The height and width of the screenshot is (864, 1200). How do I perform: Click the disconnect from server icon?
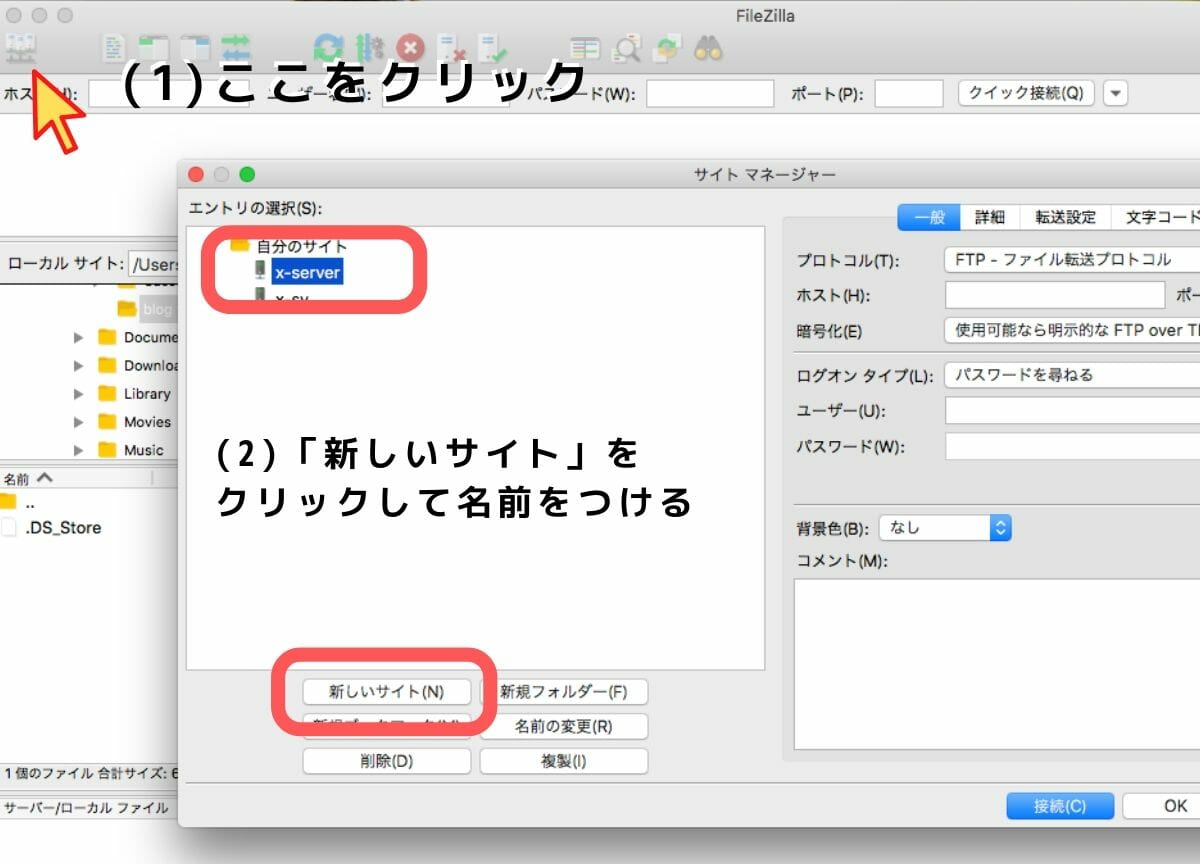pyautogui.click(x=452, y=47)
